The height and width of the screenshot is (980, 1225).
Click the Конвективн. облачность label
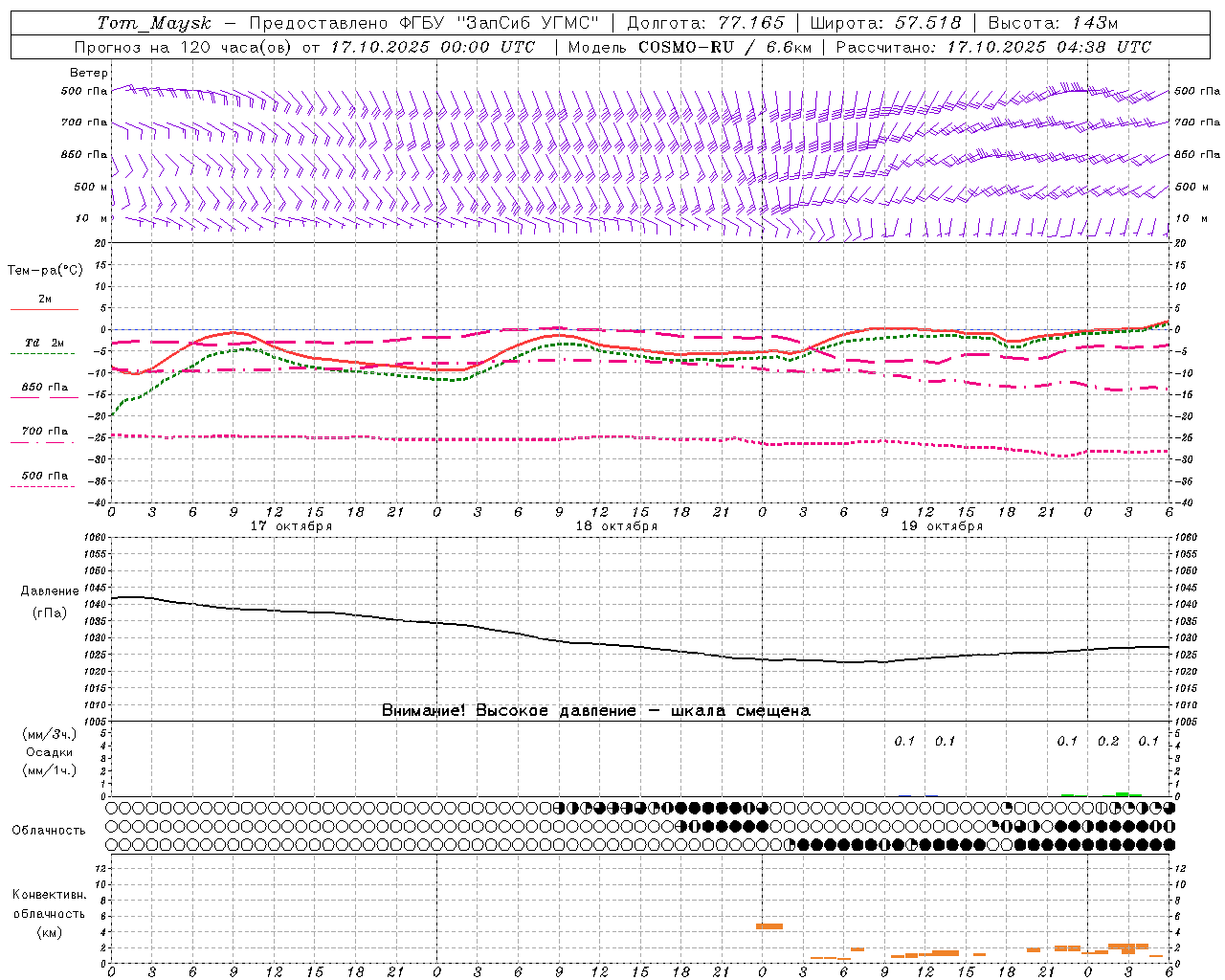pyautogui.click(x=50, y=903)
